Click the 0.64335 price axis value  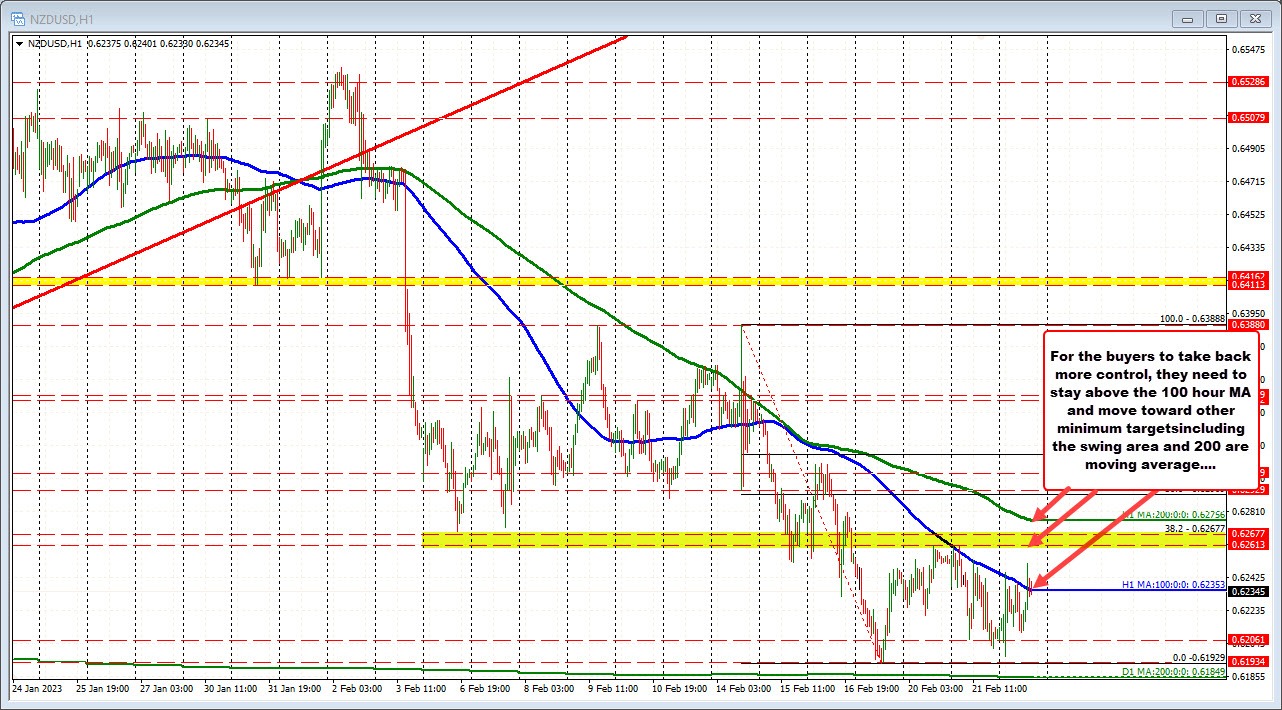point(1247,247)
